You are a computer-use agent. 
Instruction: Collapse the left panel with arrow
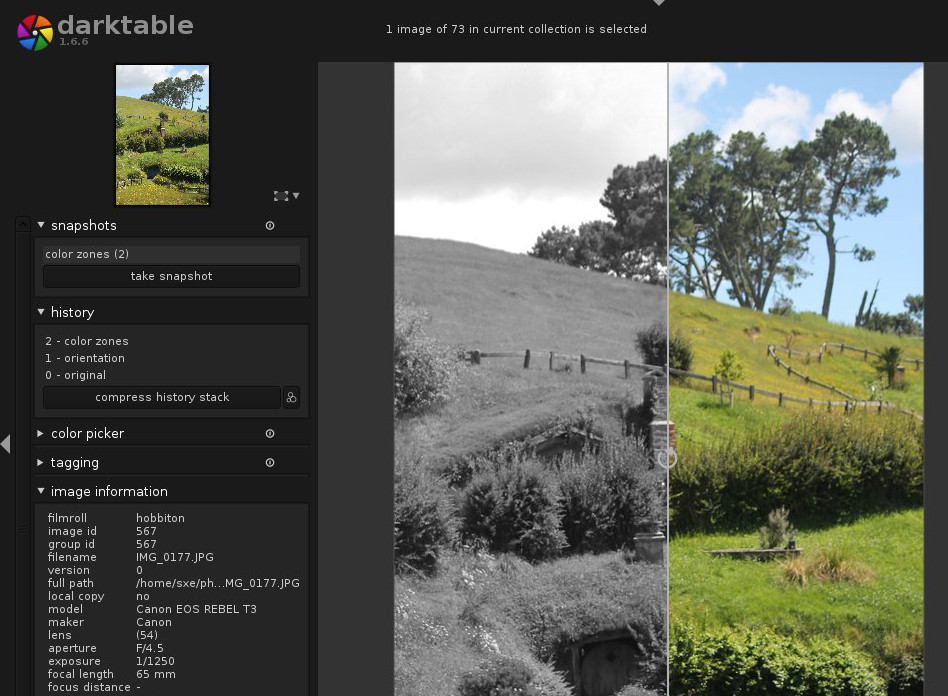coord(6,443)
